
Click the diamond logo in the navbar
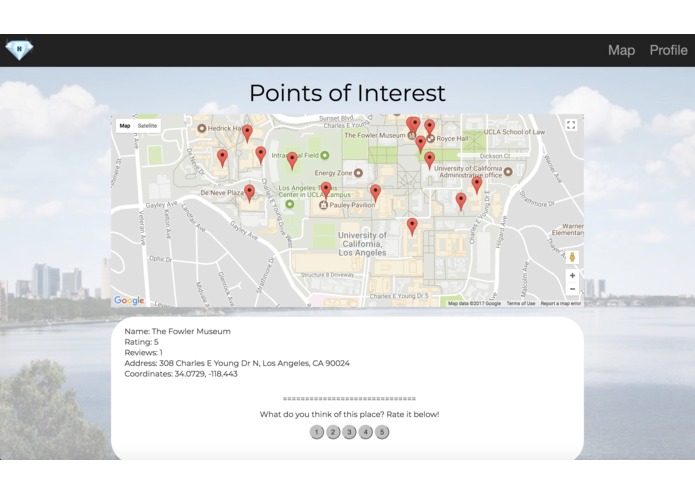click(19, 50)
